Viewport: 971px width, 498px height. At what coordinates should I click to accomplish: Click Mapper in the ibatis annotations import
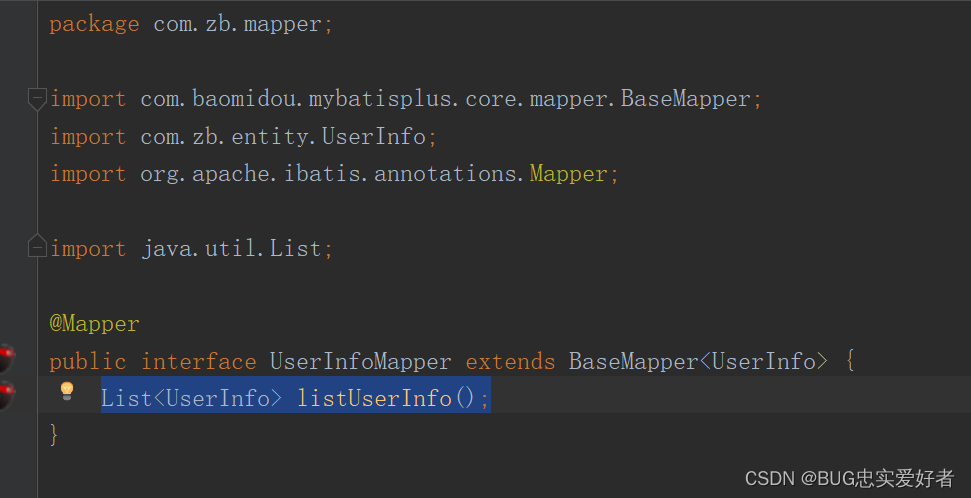pos(568,173)
